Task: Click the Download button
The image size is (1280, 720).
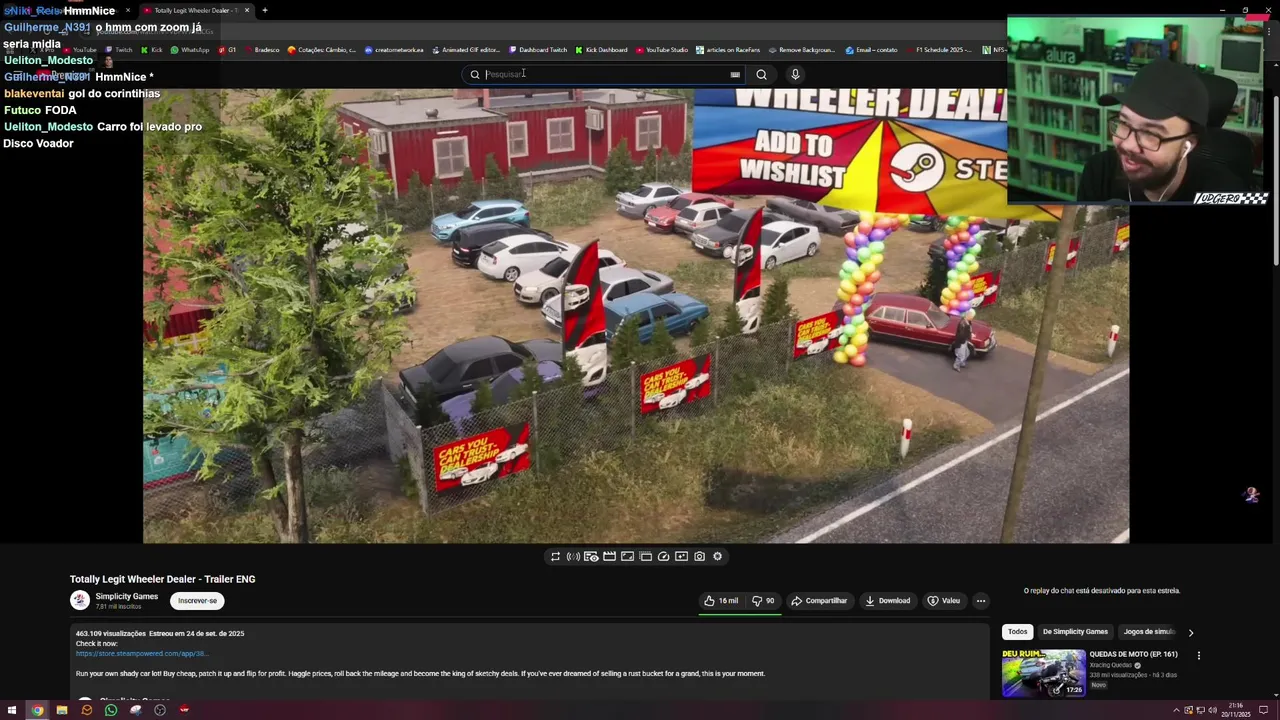Action: point(888,601)
